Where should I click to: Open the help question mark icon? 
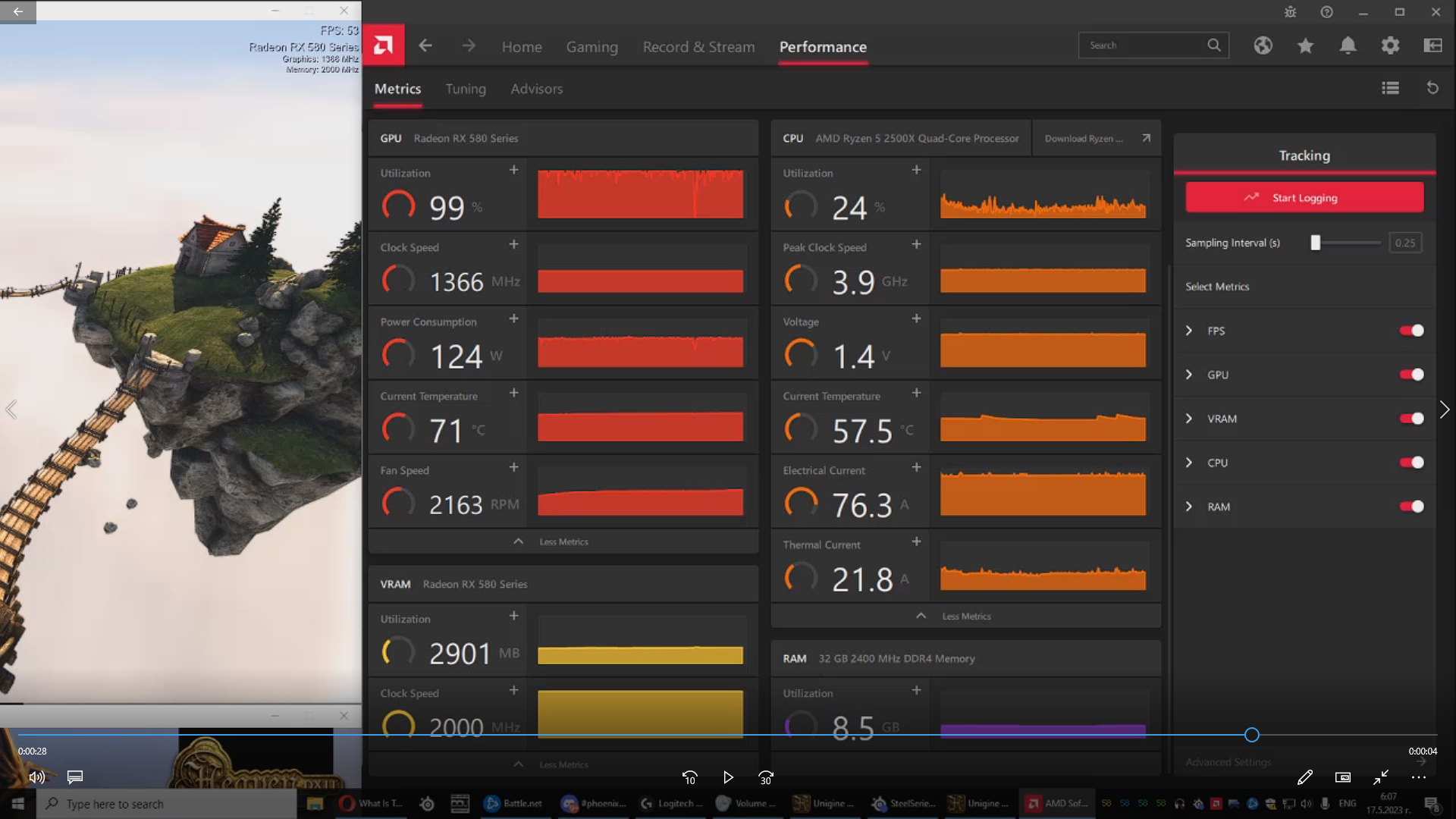[1326, 12]
